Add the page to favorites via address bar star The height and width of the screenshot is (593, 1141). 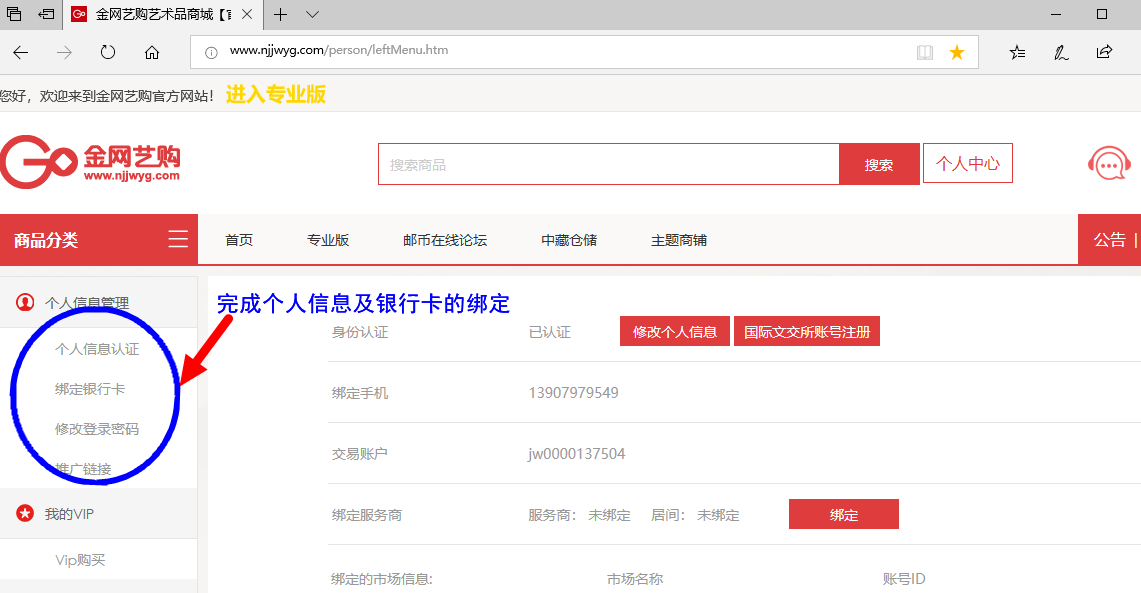pos(956,51)
